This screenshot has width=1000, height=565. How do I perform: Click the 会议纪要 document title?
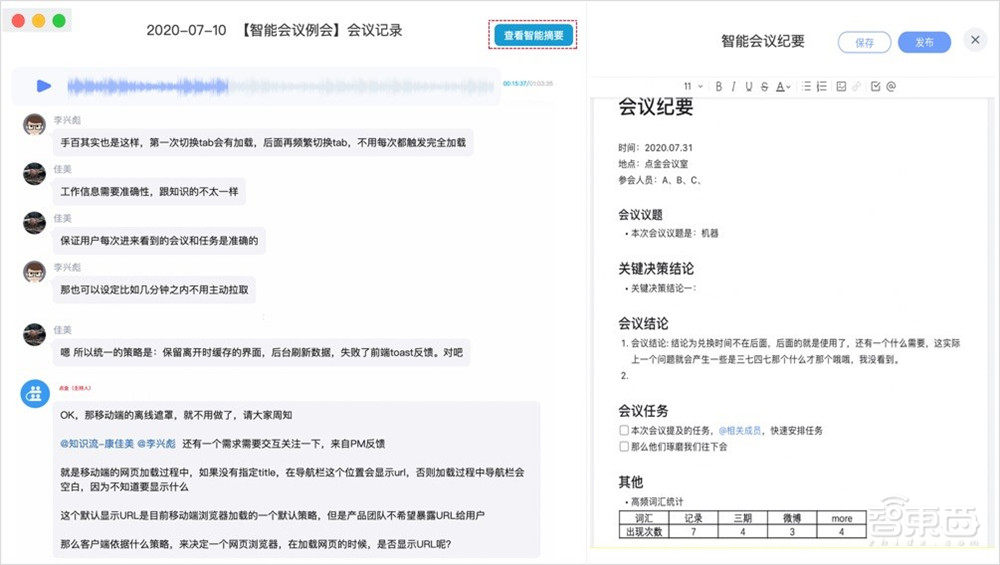[x=656, y=107]
